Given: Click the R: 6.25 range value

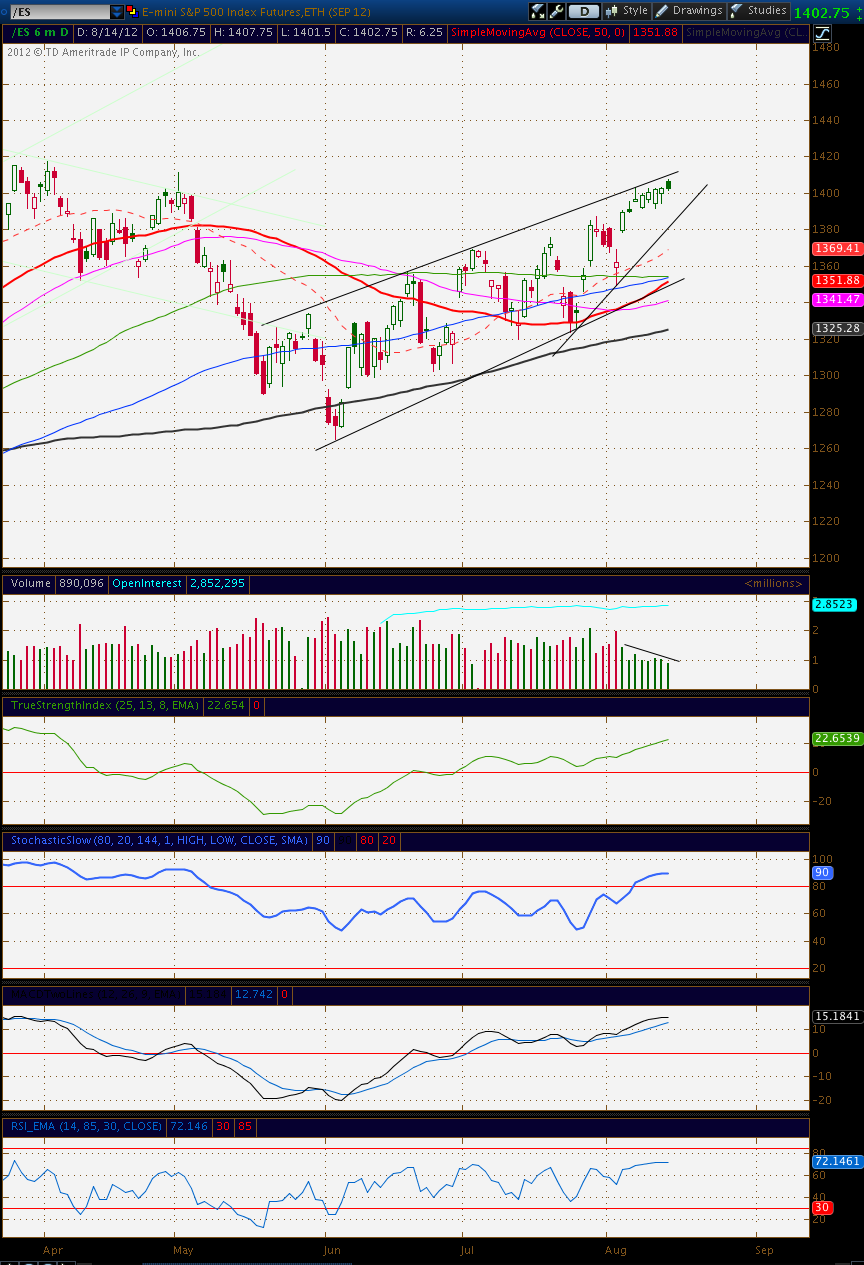Looking at the screenshot, I should click(424, 32).
